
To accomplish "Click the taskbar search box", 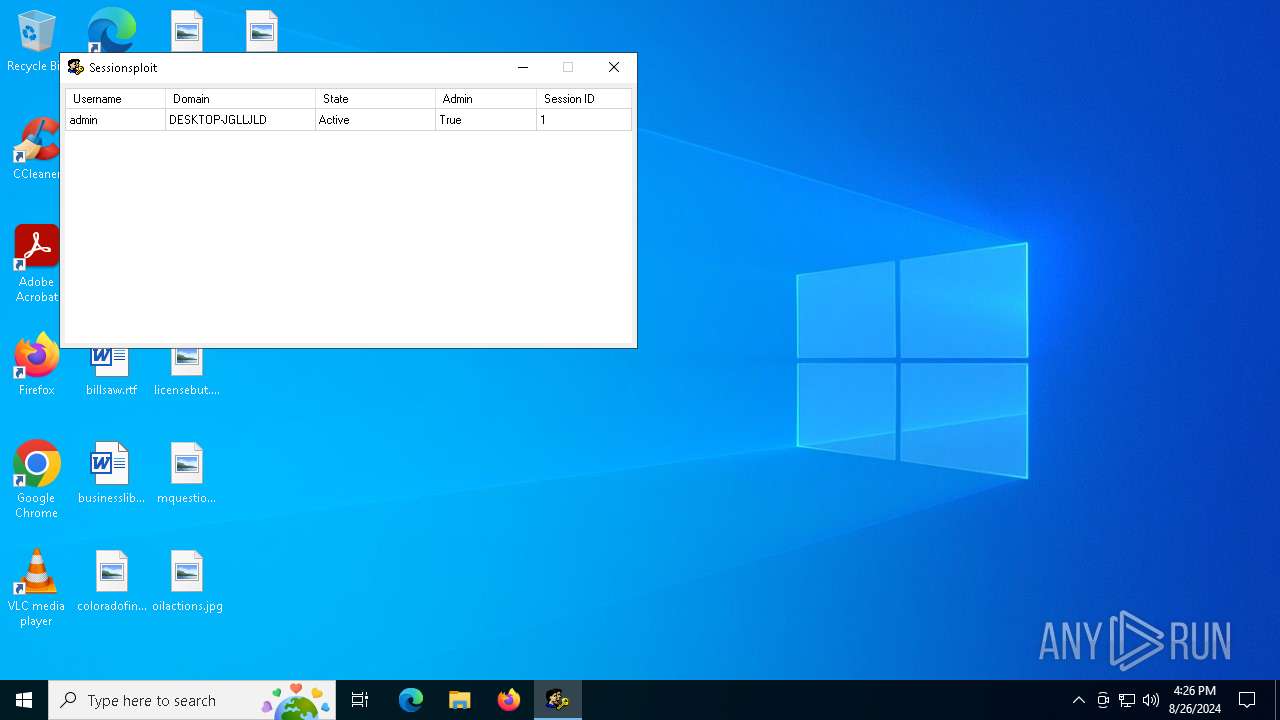I will (192, 700).
